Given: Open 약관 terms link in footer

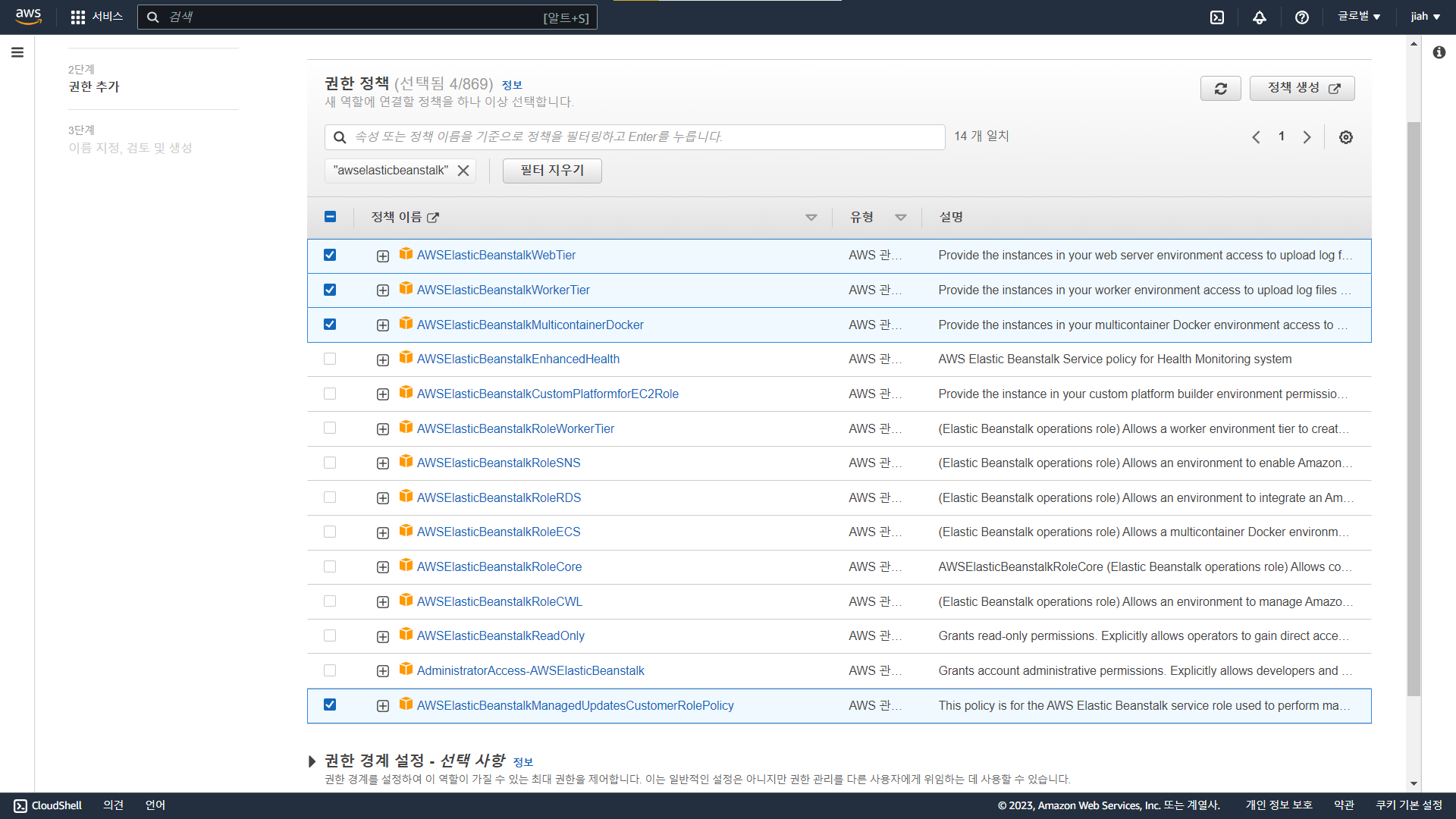Looking at the screenshot, I should 1344,805.
